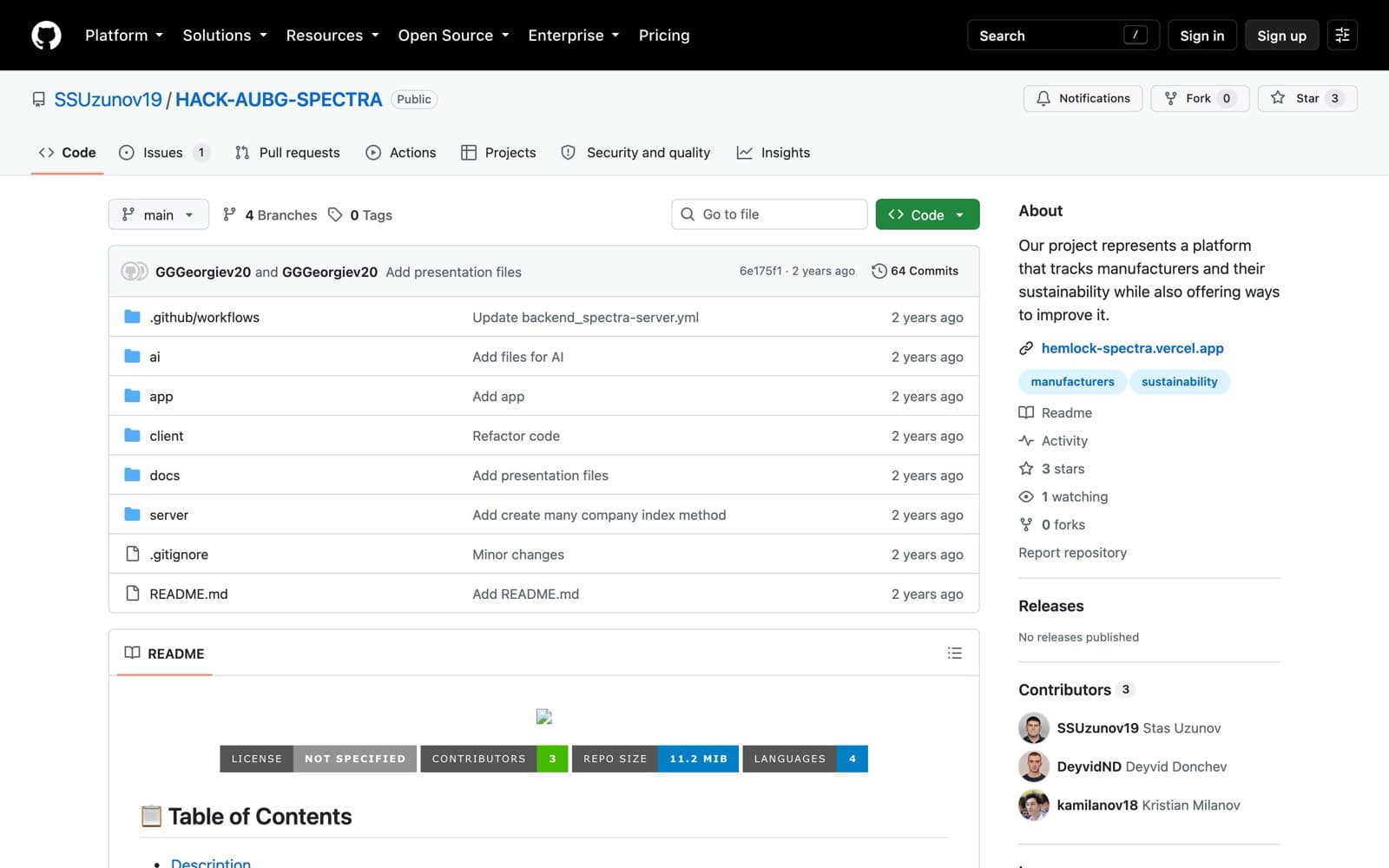Click the sustainability topic tag
Image resolution: width=1389 pixels, height=868 pixels.
1179,382
